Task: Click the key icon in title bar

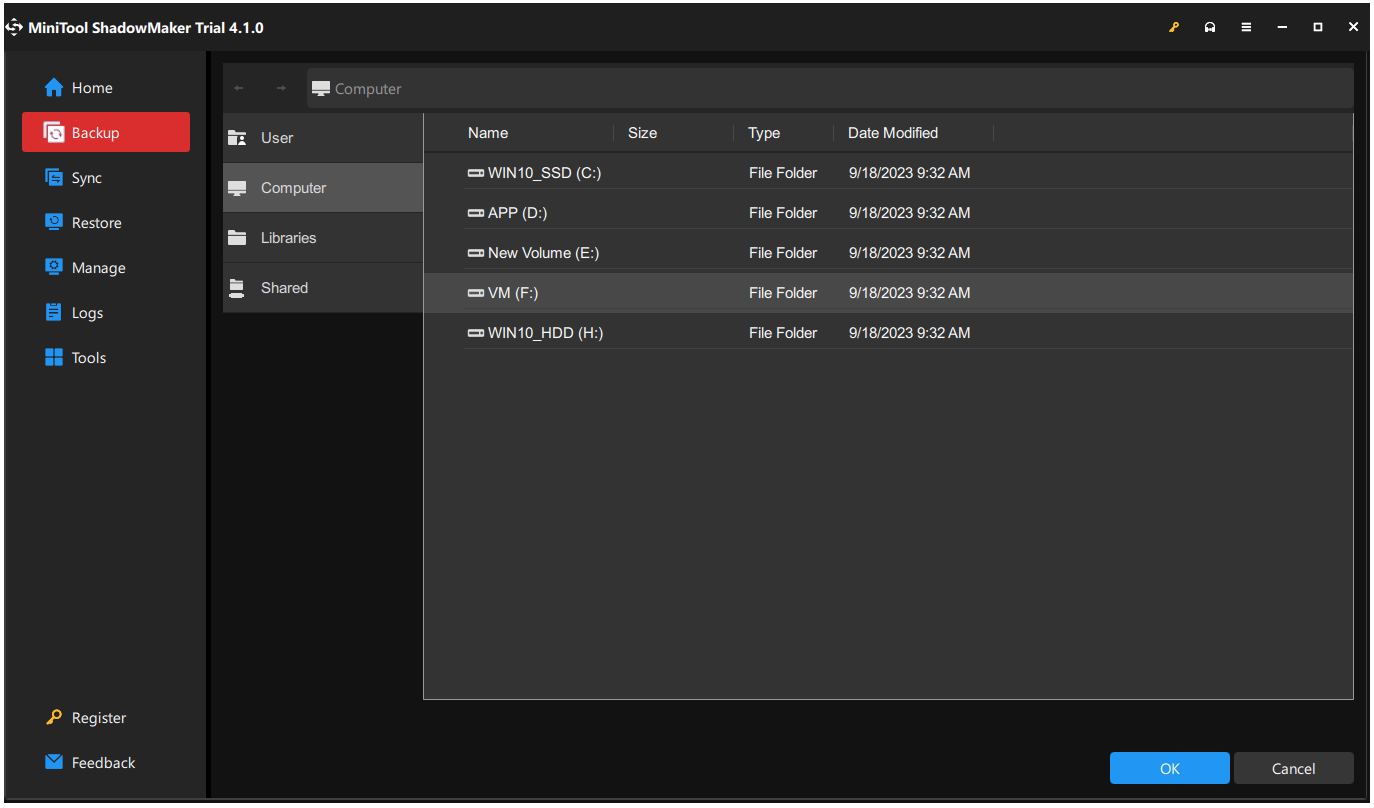Action: click(x=1174, y=28)
